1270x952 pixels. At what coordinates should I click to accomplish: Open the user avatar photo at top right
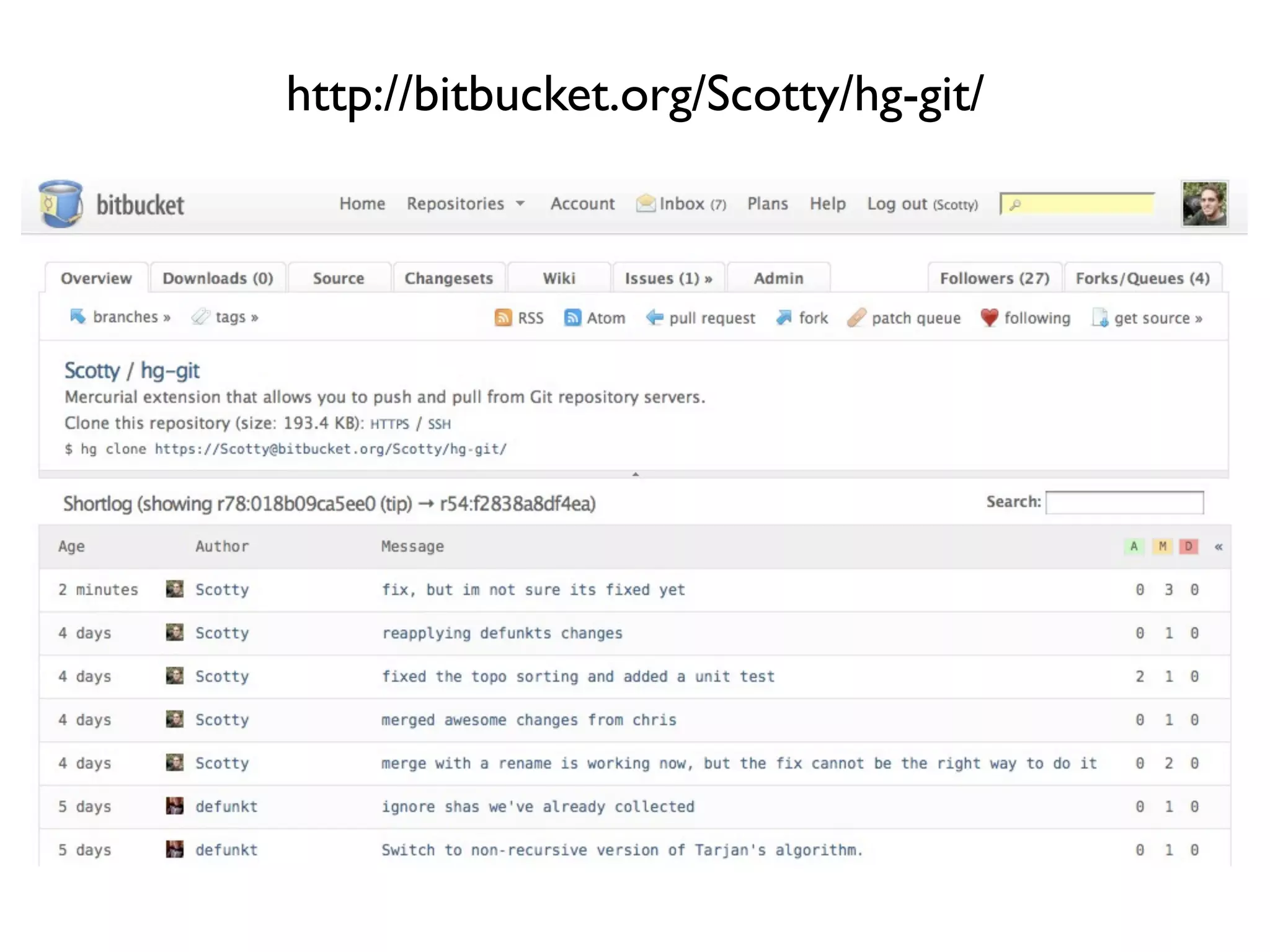pyautogui.click(x=1204, y=204)
